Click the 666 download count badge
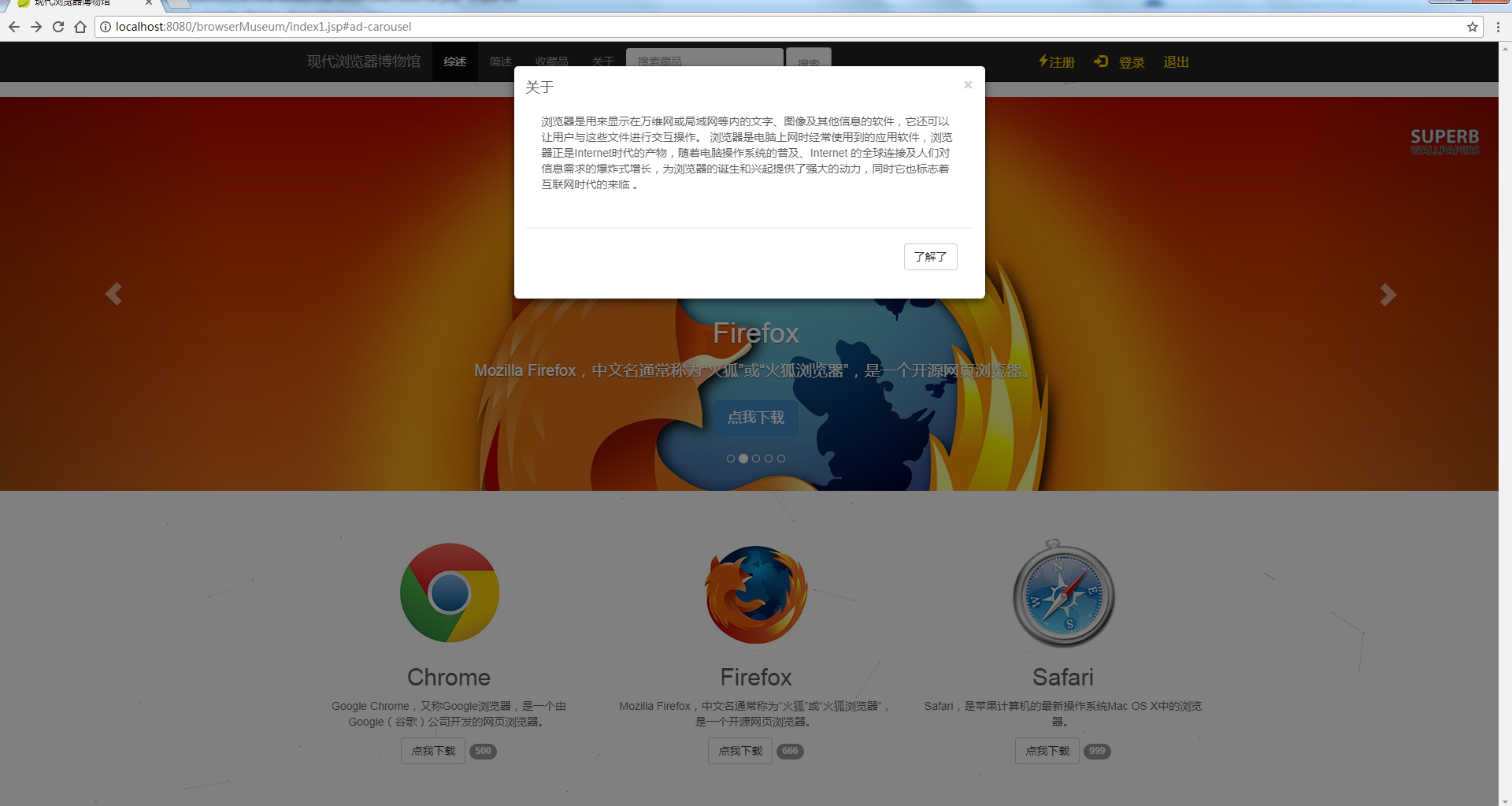Screen dimensions: 1512x806 [x=790, y=751]
